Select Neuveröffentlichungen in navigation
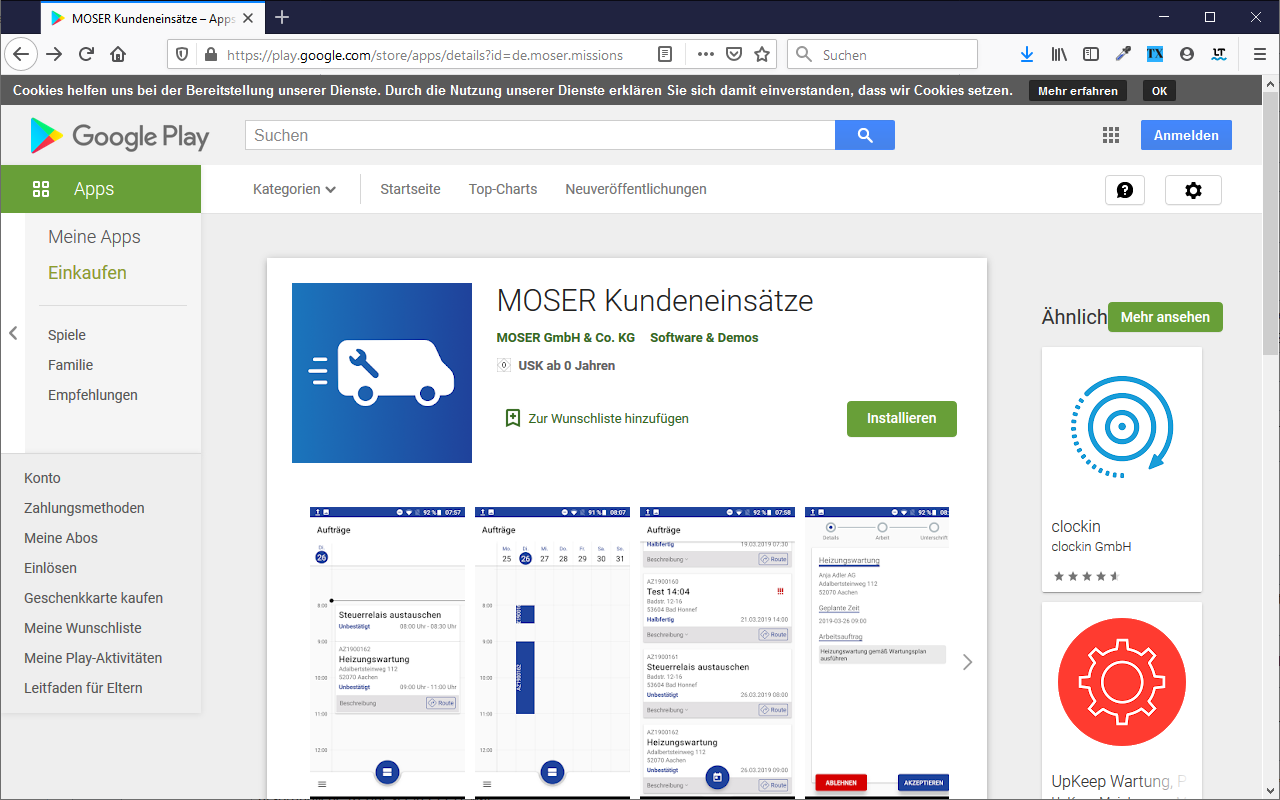Screen dimensions: 1280x800 636,189
